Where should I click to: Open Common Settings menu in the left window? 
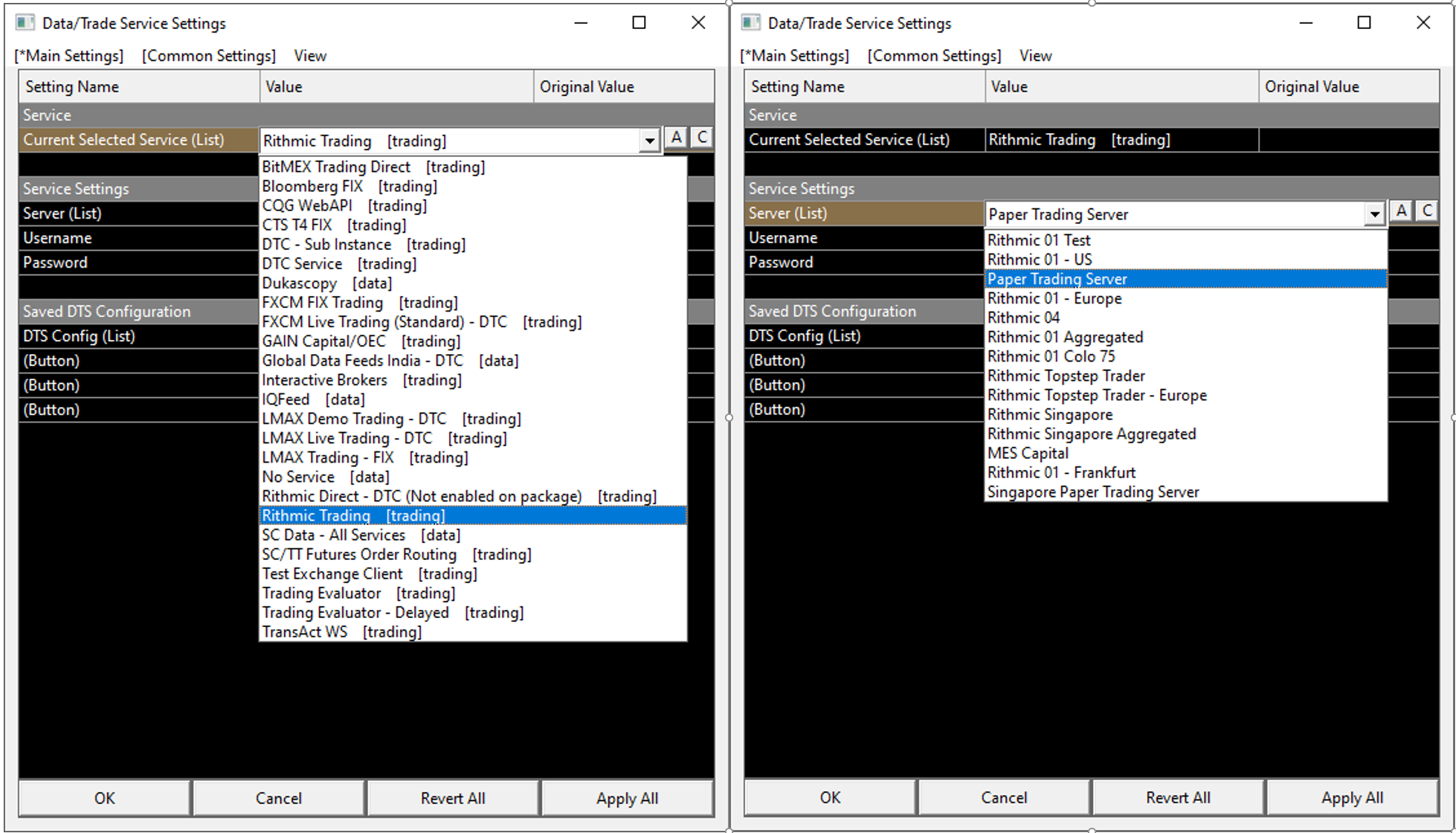tap(208, 56)
